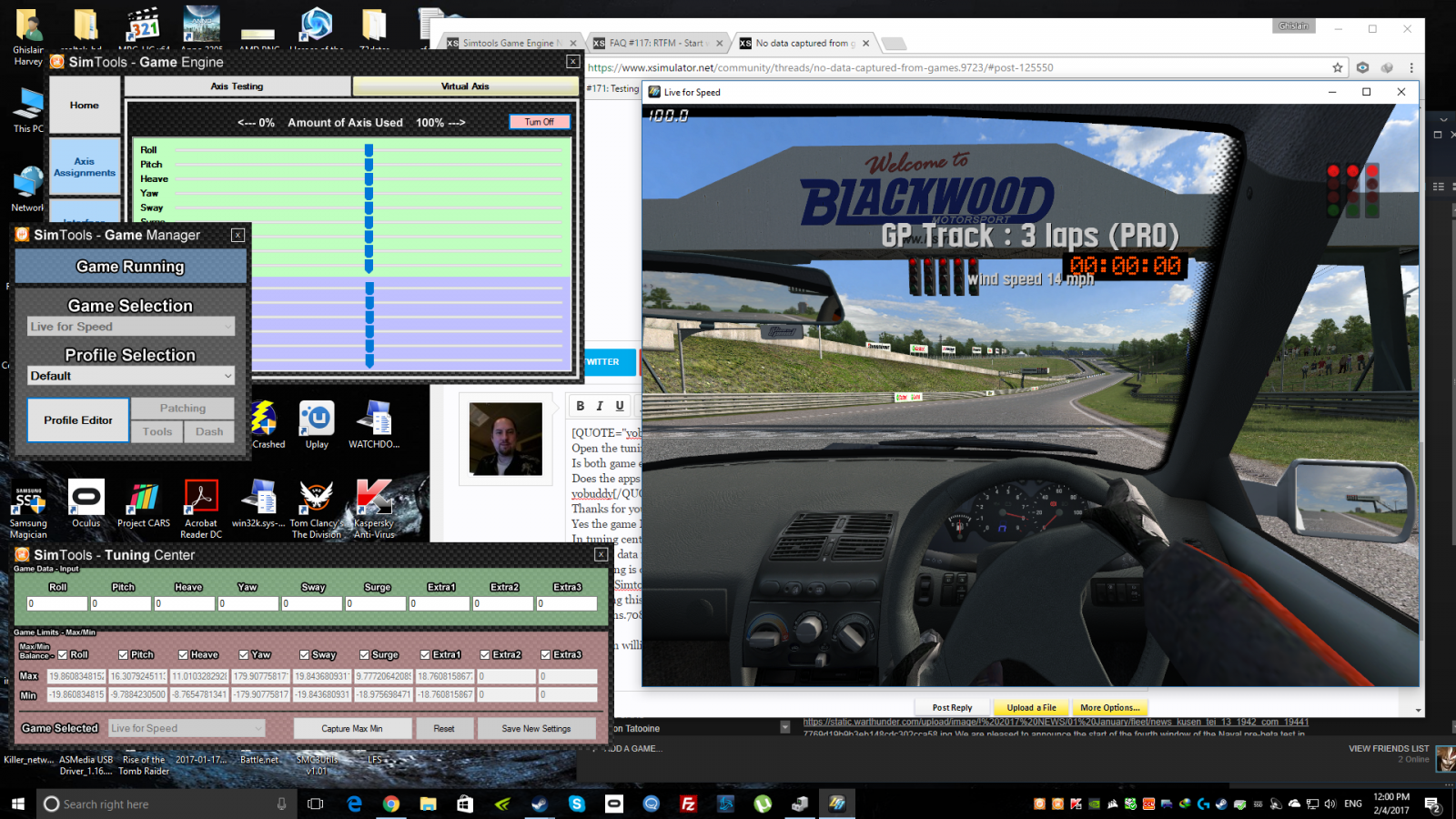This screenshot has width=1456, height=819.
Task: Toggle the Extra2 max/min balance checkbox
Action: click(x=485, y=654)
